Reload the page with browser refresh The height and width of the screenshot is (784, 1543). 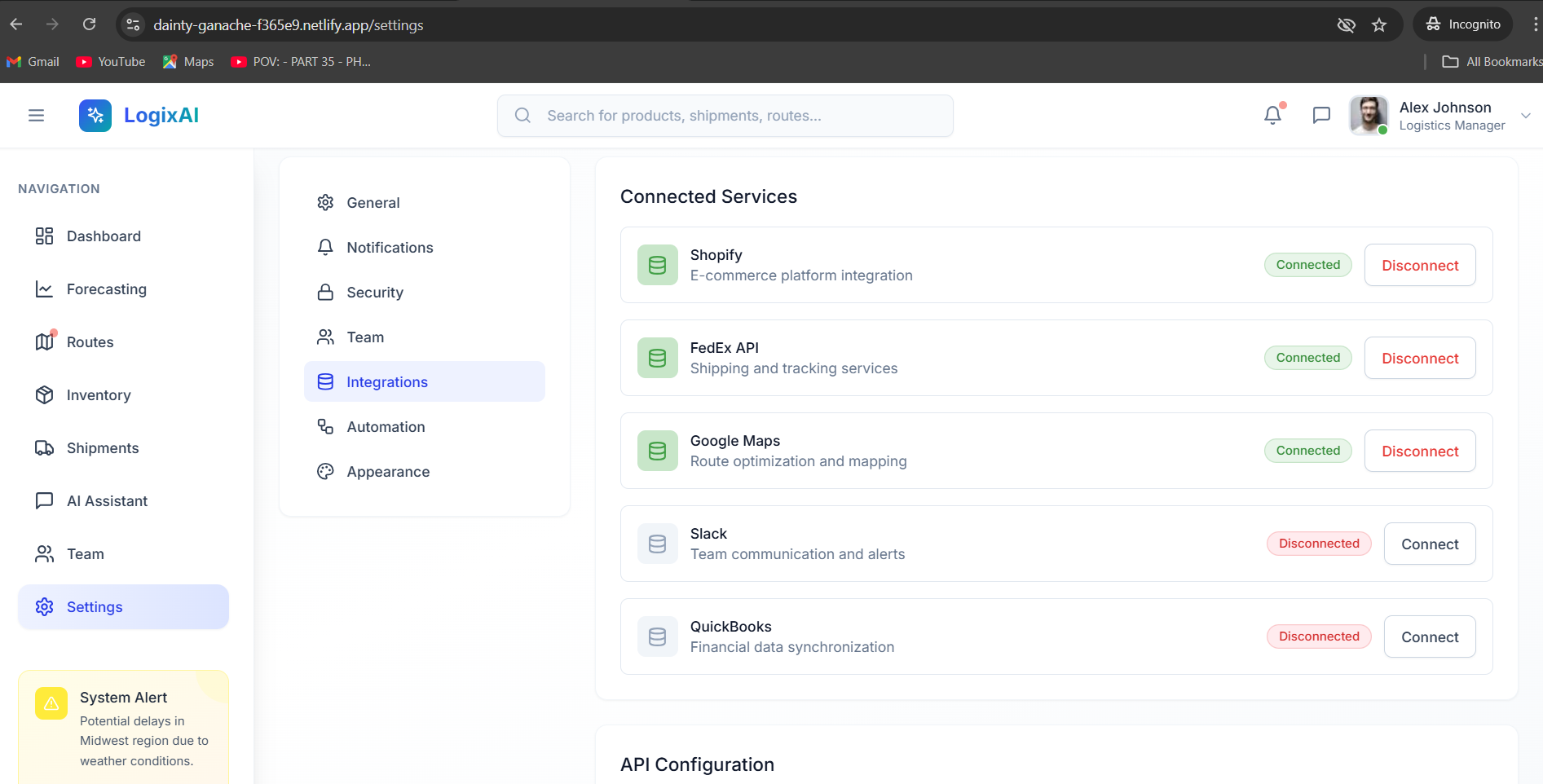click(90, 24)
